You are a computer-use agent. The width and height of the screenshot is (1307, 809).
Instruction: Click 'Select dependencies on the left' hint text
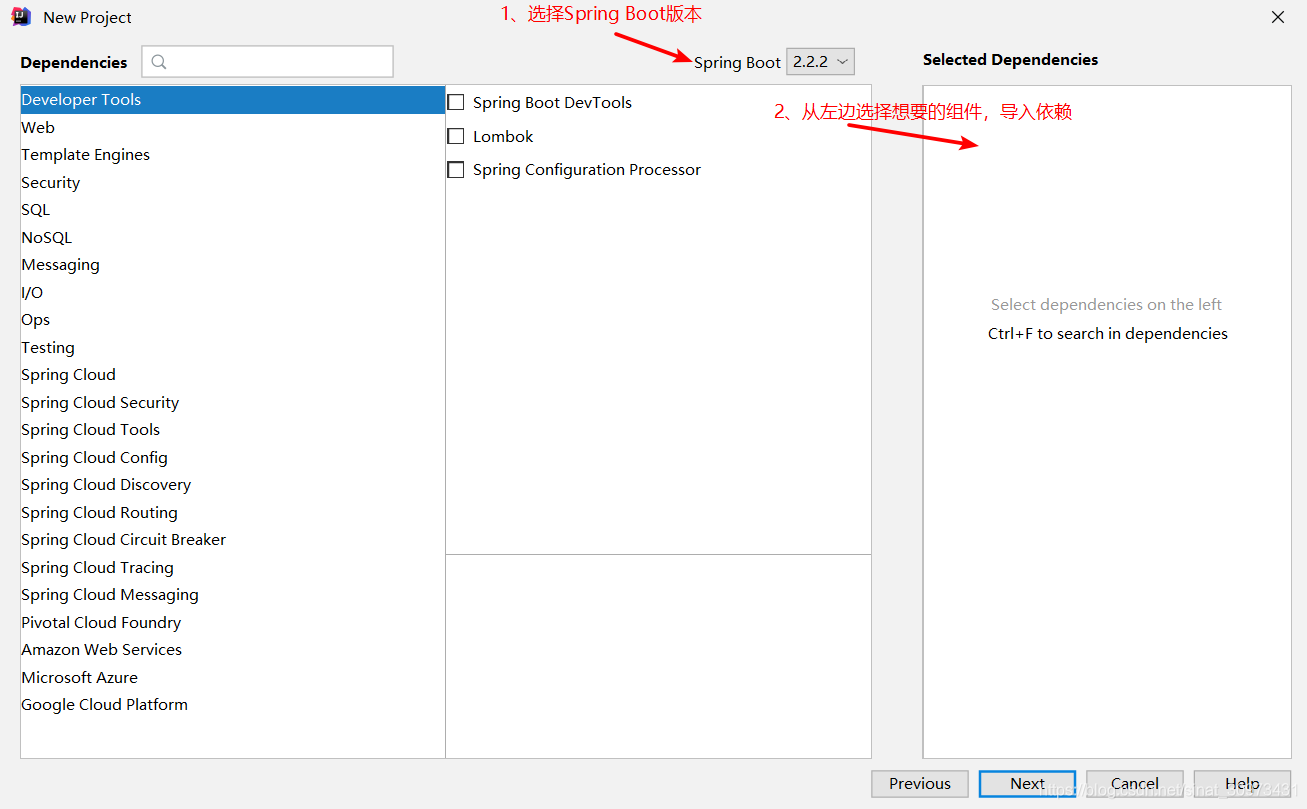click(x=1107, y=305)
